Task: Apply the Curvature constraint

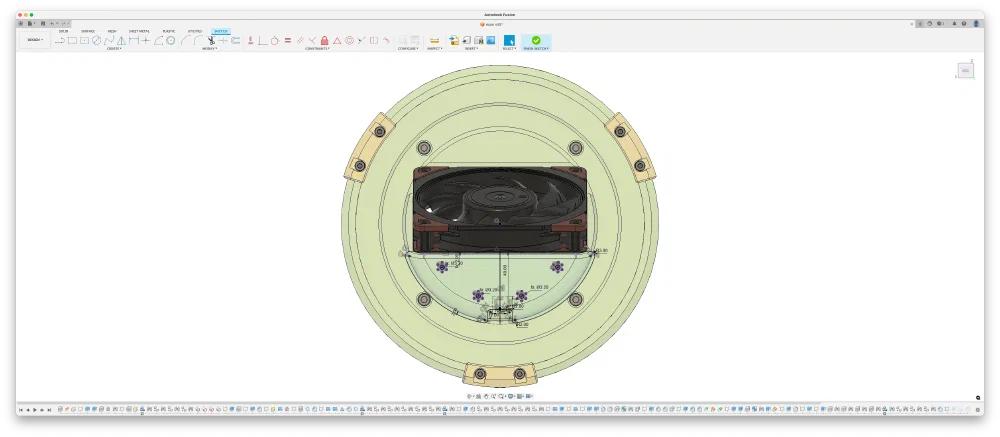Action: (x=386, y=40)
